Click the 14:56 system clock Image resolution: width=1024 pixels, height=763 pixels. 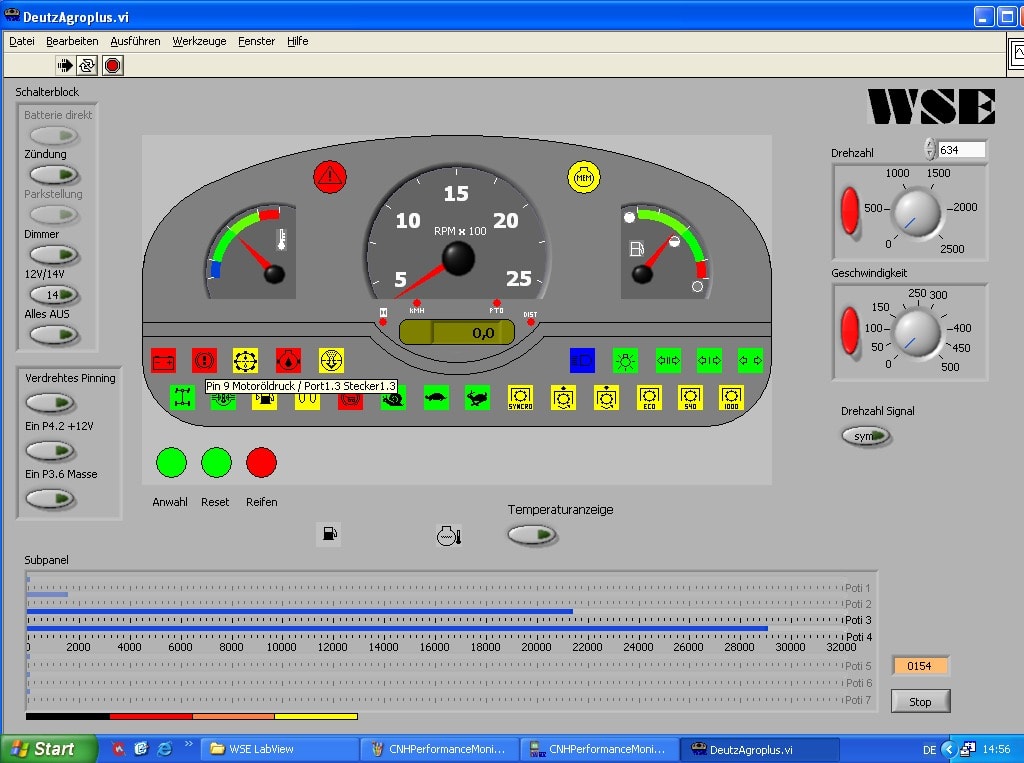coord(996,749)
